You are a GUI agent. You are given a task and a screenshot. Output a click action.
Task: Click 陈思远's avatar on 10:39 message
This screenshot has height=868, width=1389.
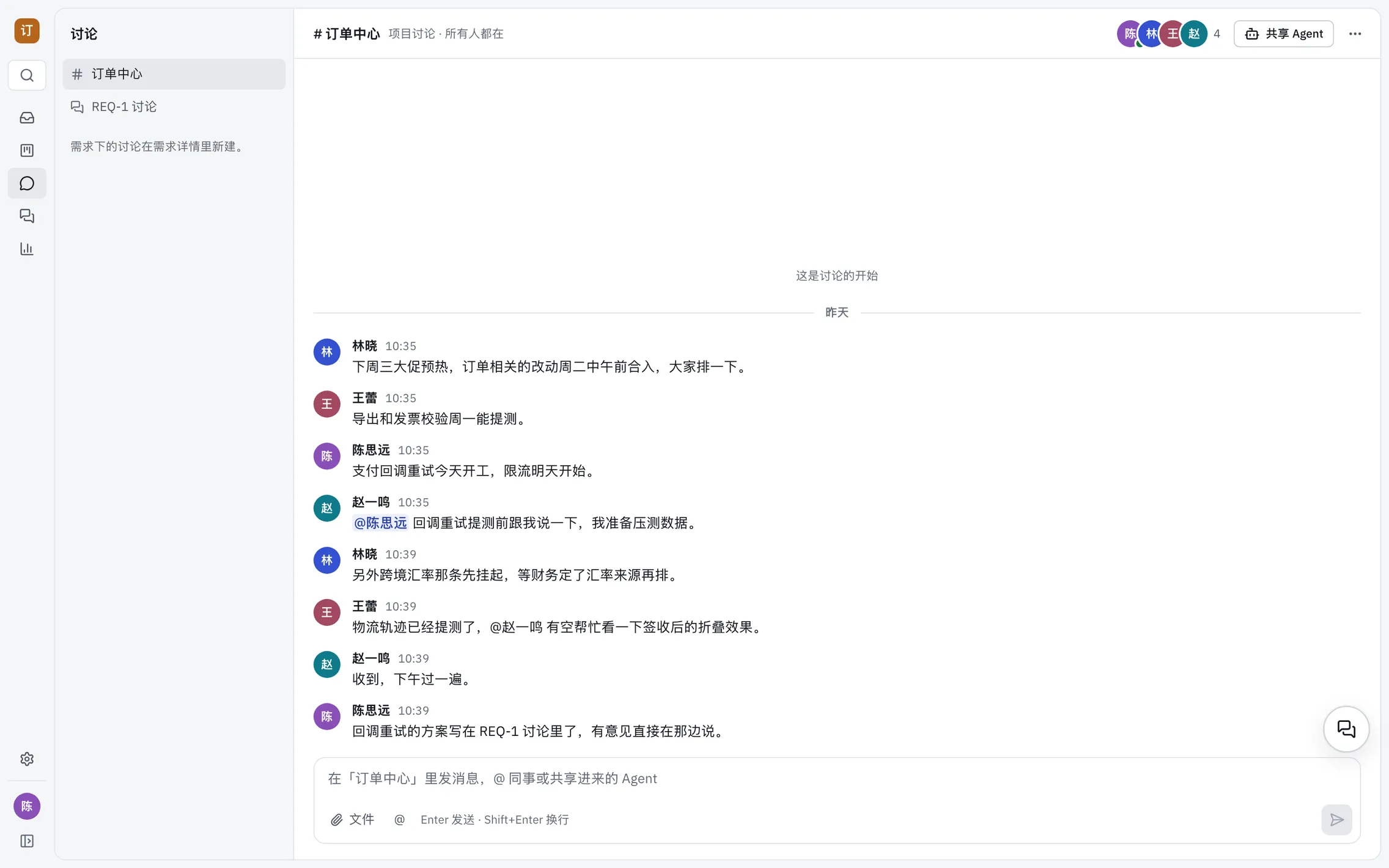pyautogui.click(x=327, y=716)
